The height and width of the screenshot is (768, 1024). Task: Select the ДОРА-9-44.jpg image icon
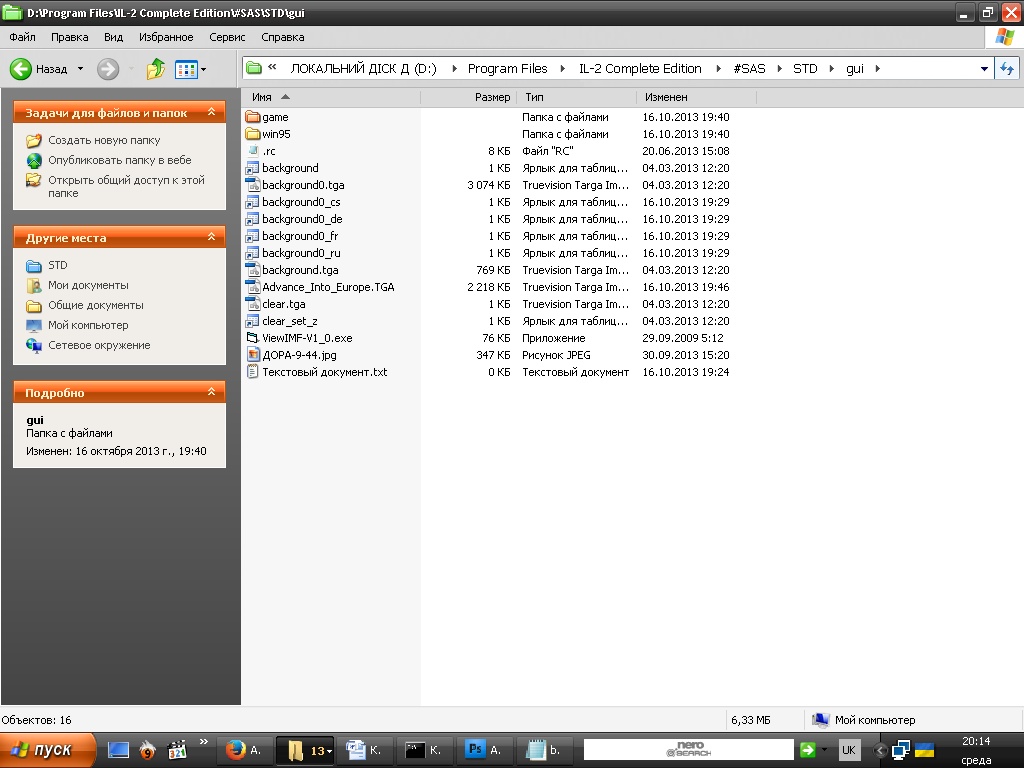click(x=253, y=355)
